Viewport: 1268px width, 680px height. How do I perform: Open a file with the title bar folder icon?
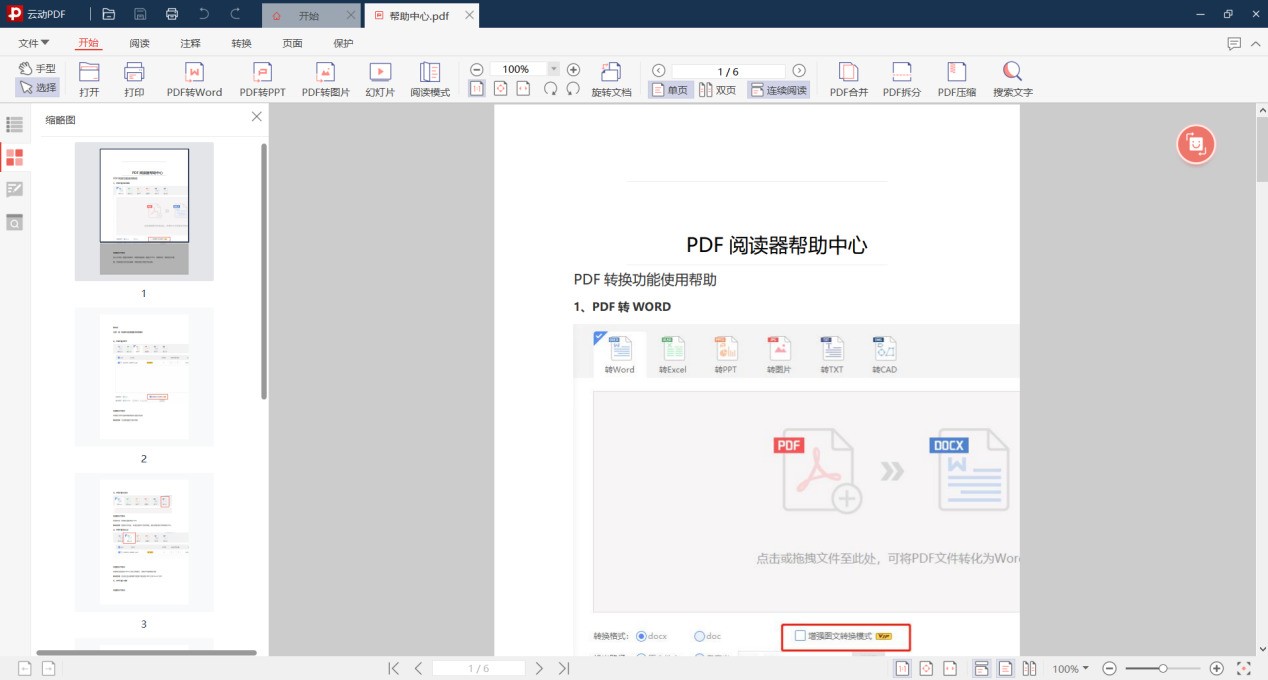108,14
